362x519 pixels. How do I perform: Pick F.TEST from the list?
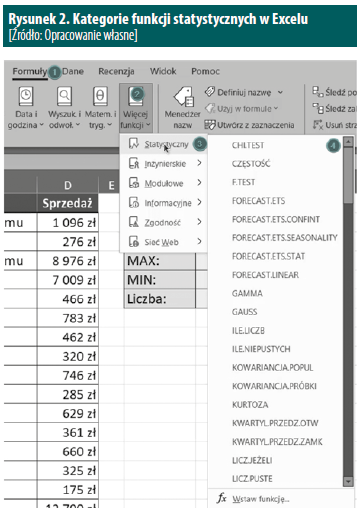(243, 182)
